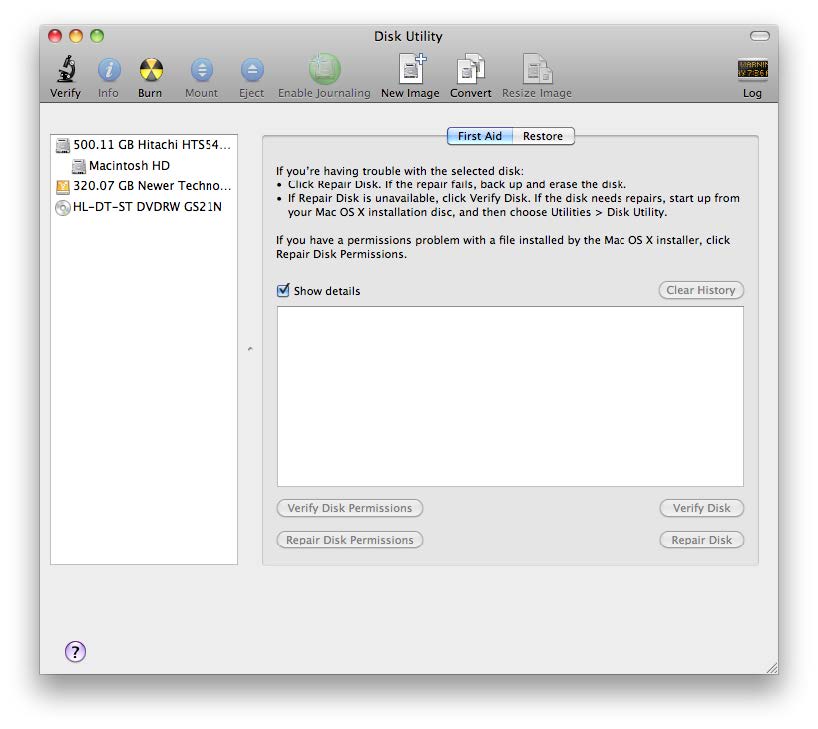Click the Verify microscope icon
818x729 pixels.
tap(66, 70)
